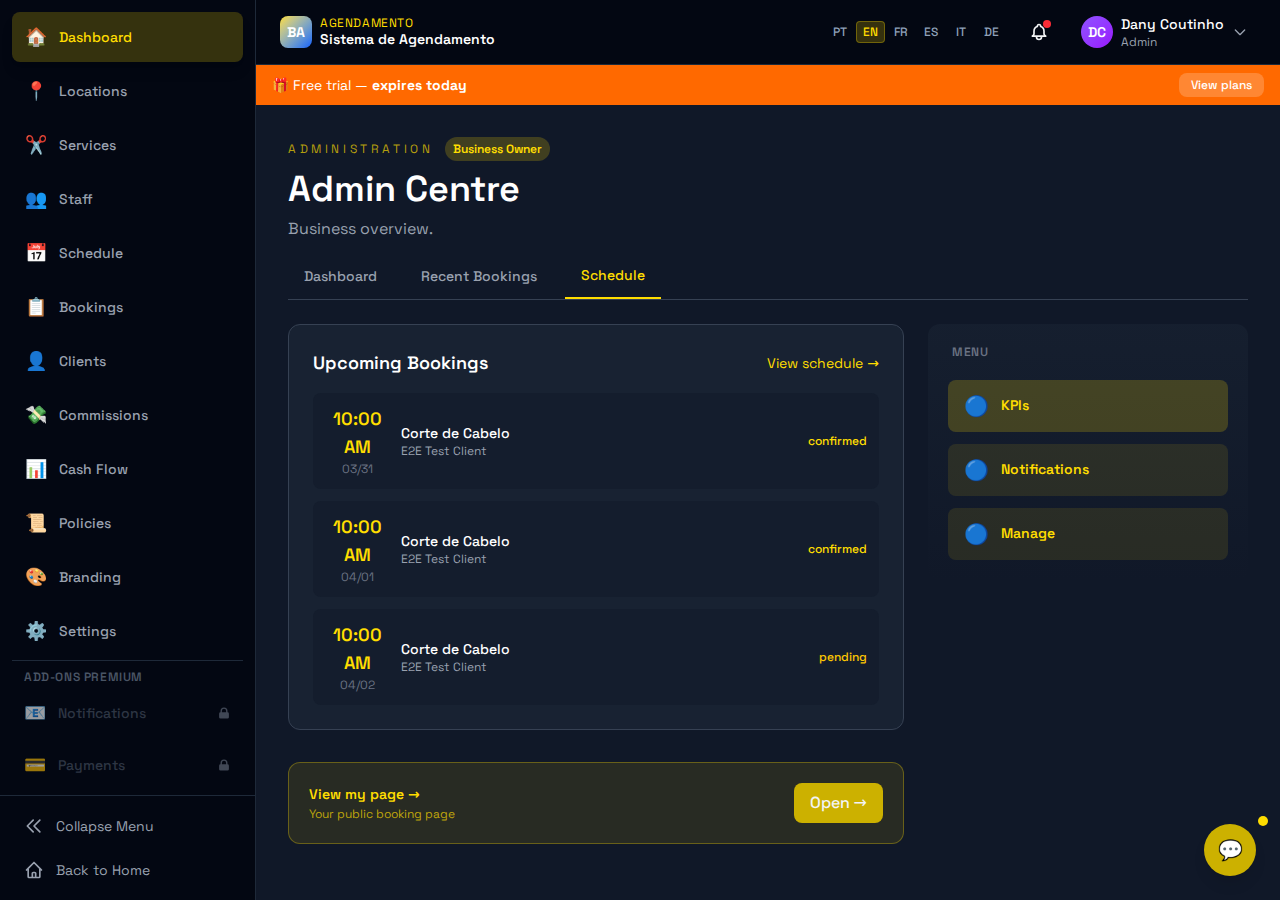Switch language to FR
The height and width of the screenshot is (900, 1280).
coord(901,32)
